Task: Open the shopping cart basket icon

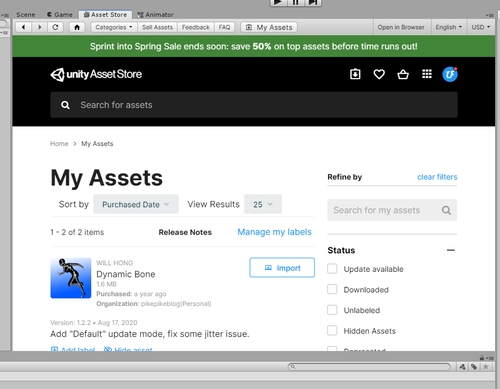Action: point(403,74)
